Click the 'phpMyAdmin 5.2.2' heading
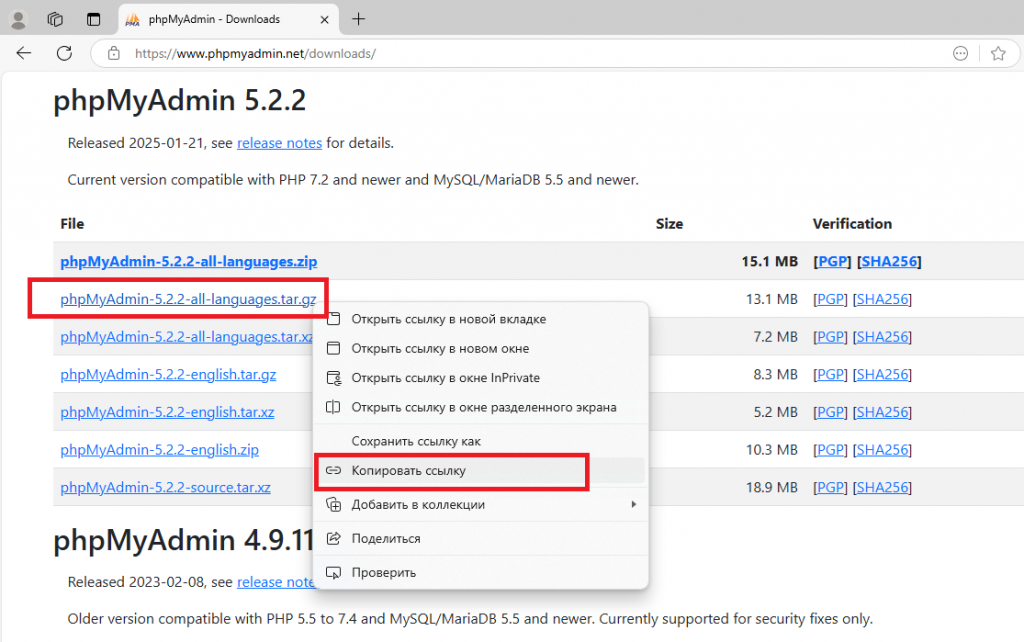This screenshot has width=1024, height=642. tap(180, 101)
